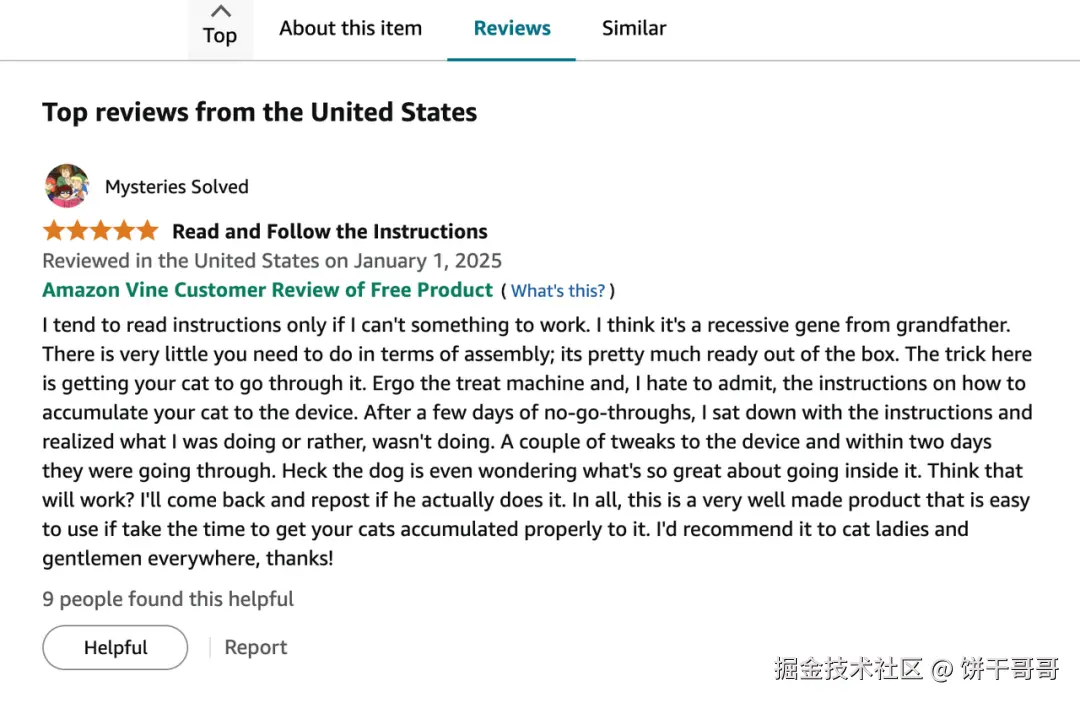1080x703 pixels.
Task: Open the Mysteries Solved reviewer name
Action: (177, 187)
